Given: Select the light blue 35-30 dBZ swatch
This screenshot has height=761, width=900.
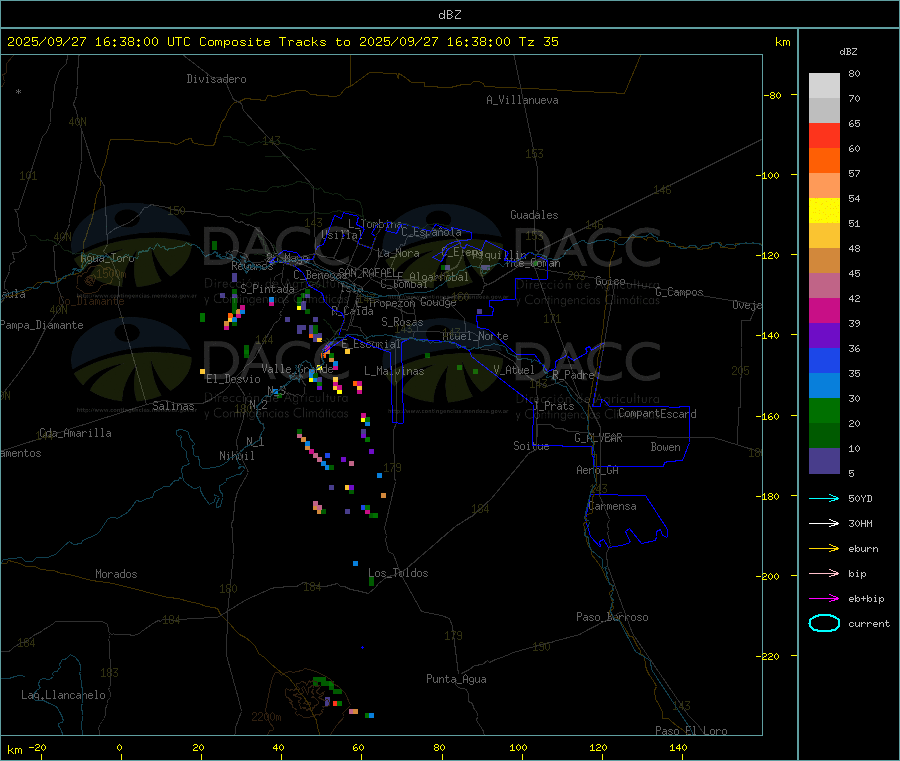Looking at the screenshot, I should [x=824, y=386].
